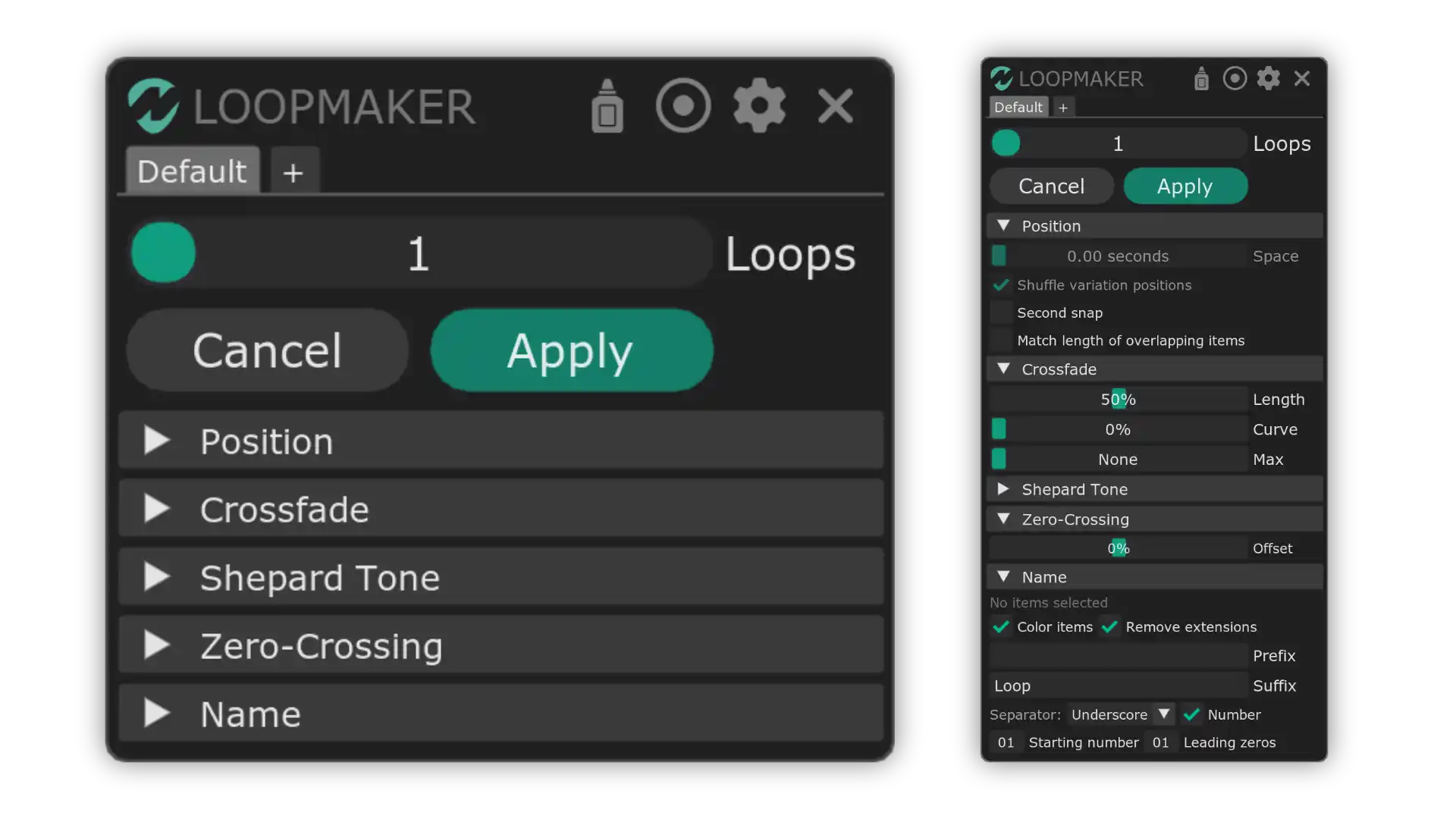Click the record icon in the small panel header
Viewport: 1456px width, 819px height.
pyautogui.click(x=1235, y=78)
